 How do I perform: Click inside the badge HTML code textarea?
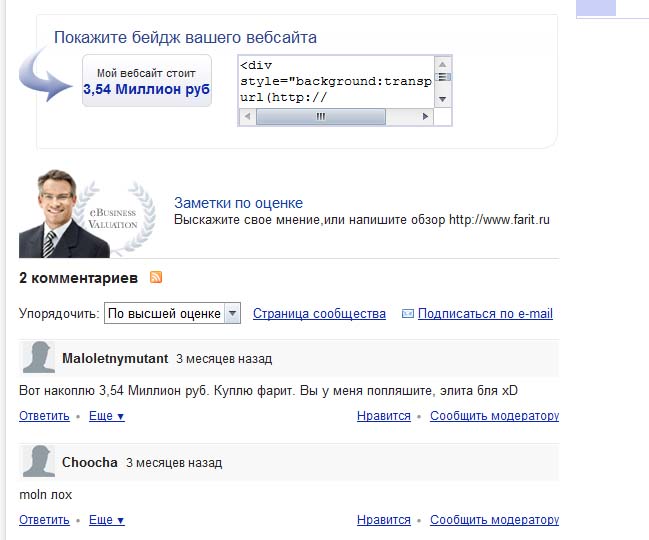[x=336, y=82]
